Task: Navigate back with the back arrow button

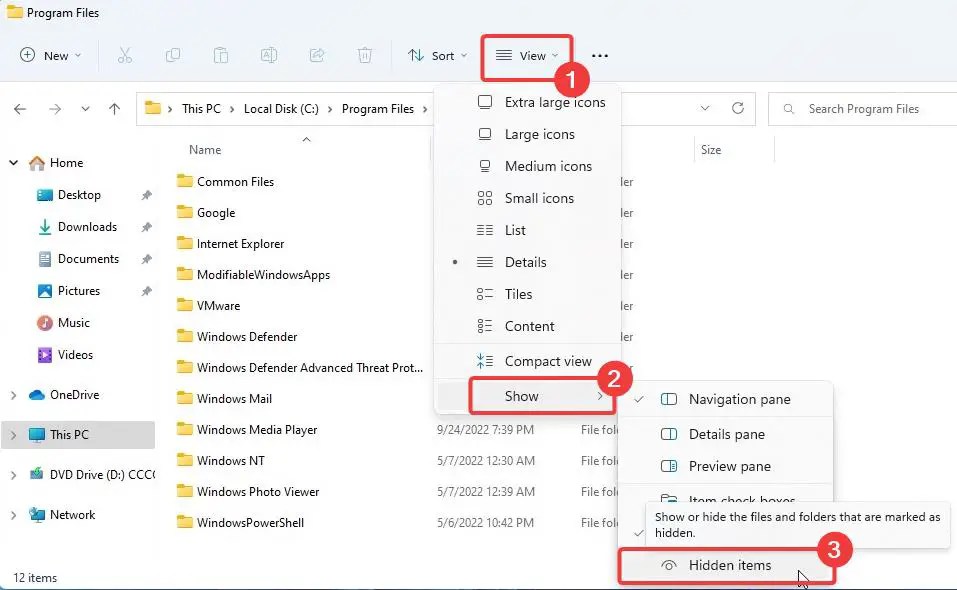Action: click(20, 108)
